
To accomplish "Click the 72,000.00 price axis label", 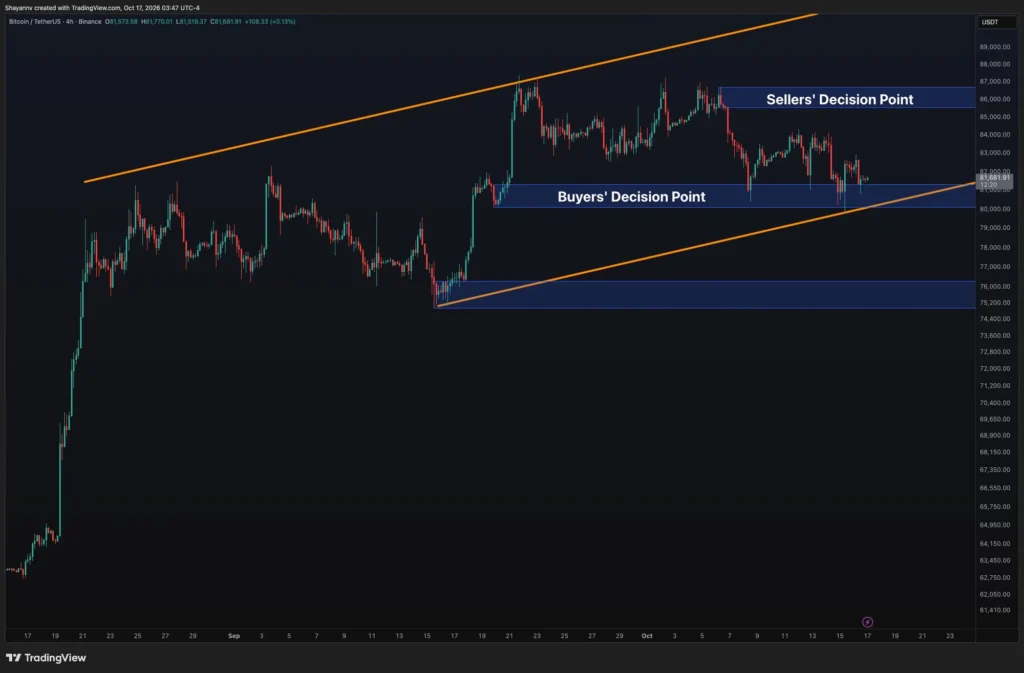I will point(995,369).
